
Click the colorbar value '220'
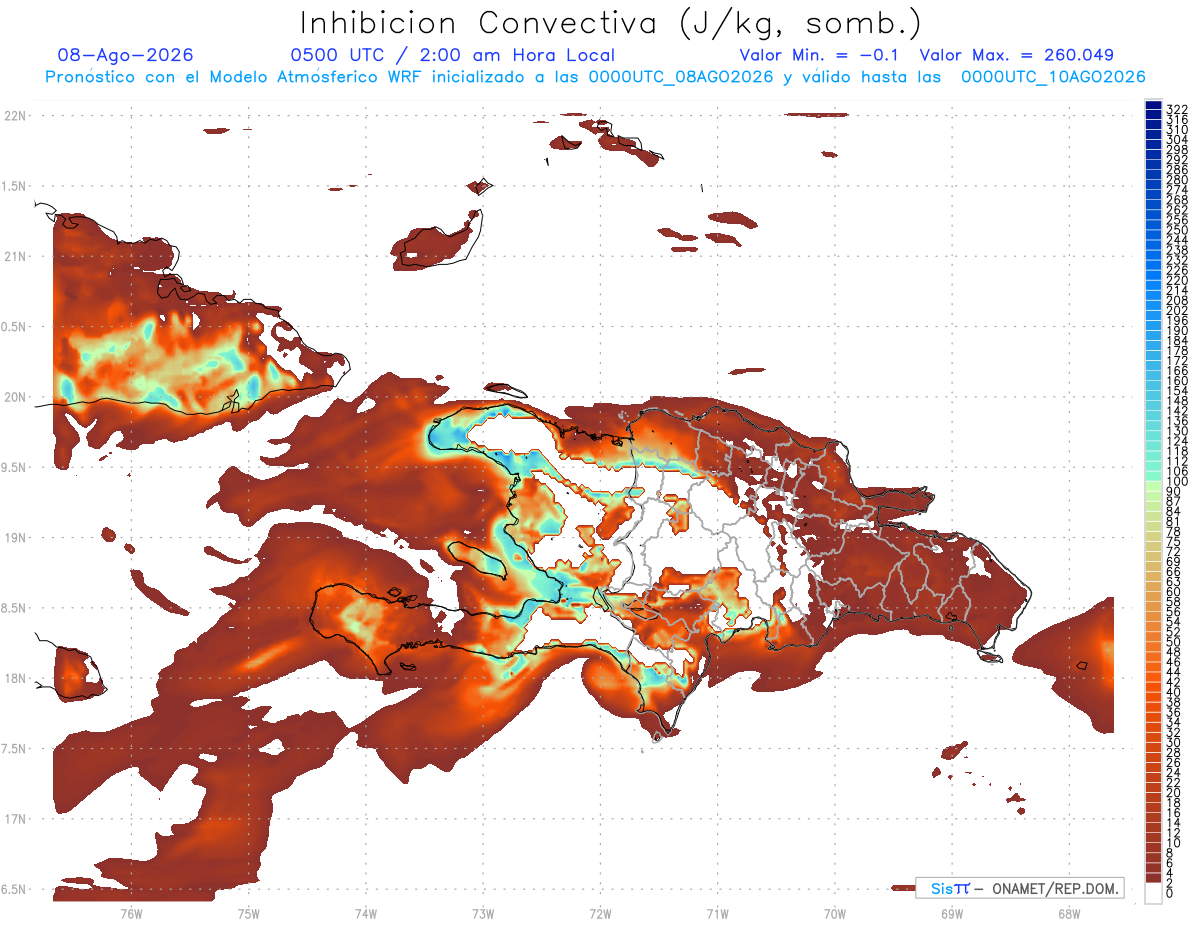click(1177, 280)
